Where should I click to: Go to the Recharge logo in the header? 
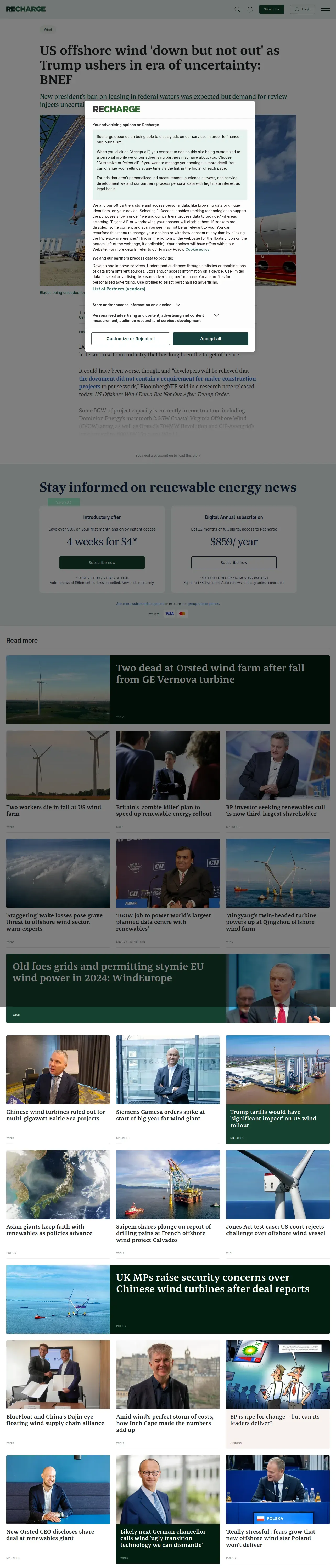(26, 9)
